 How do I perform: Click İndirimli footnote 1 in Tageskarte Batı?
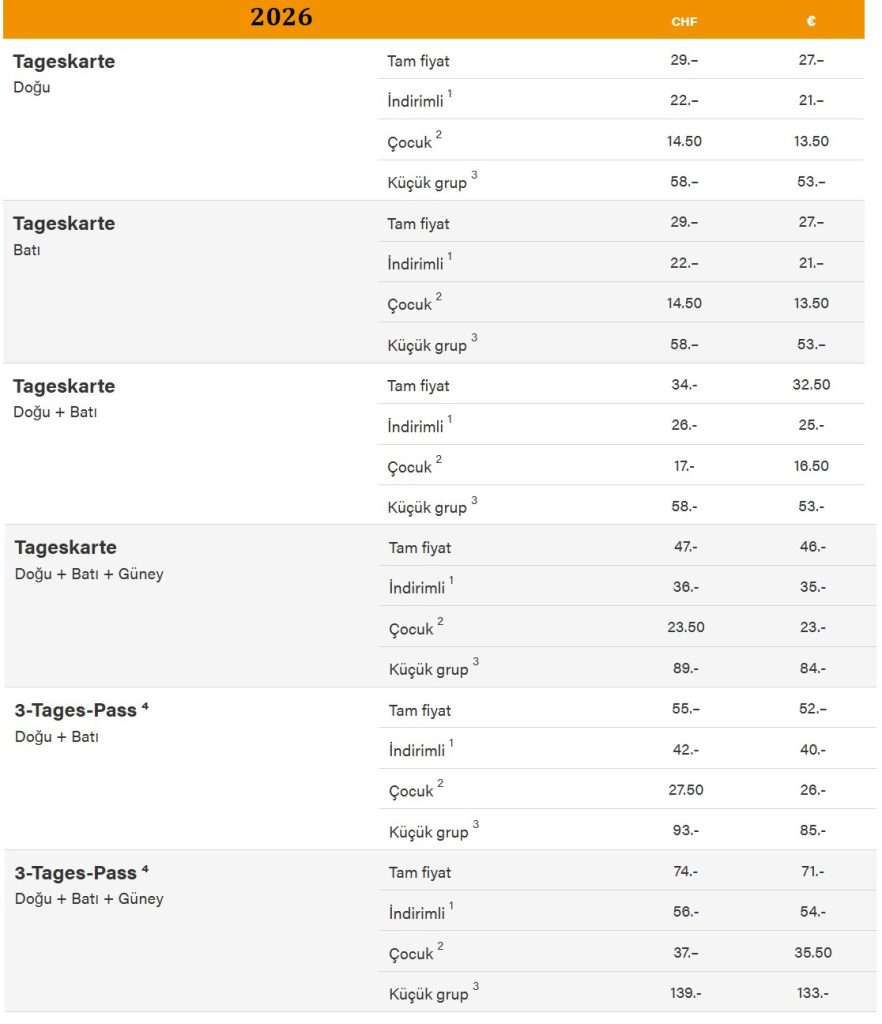coord(450,257)
